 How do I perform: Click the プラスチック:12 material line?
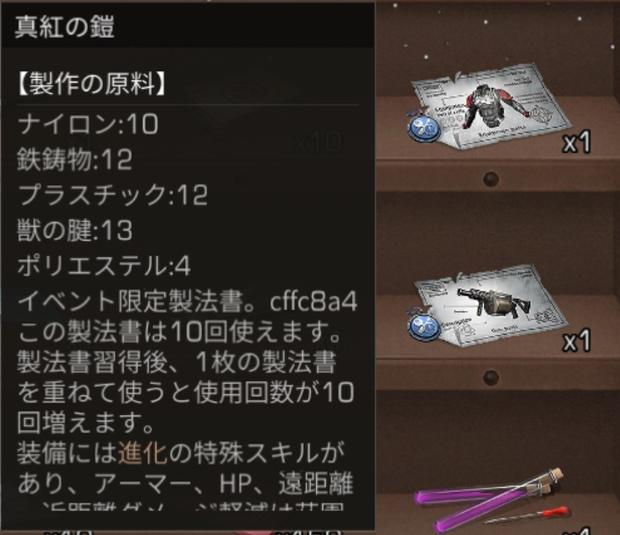tap(112, 195)
